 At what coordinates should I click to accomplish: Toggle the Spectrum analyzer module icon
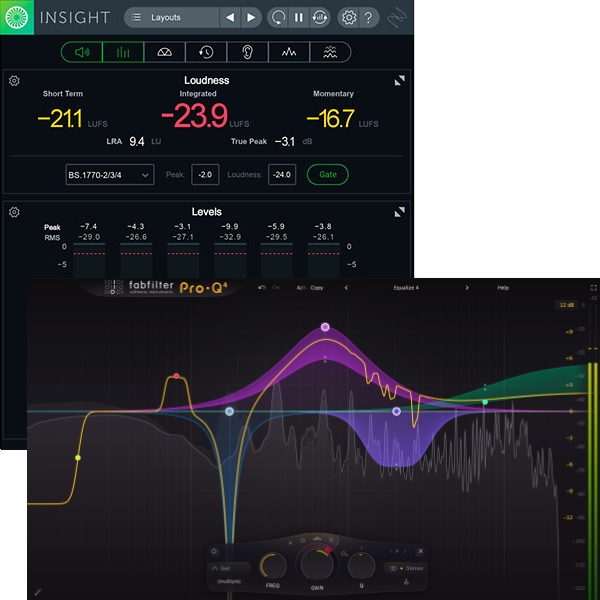(289, 52)
